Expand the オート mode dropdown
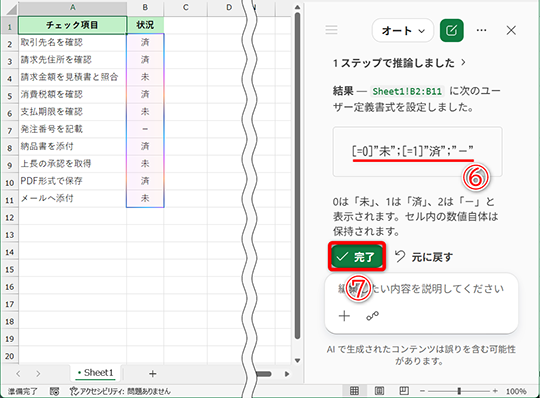The width and height of the screenshot is (540, 398). pyautogui.click(x=403, y=31)
